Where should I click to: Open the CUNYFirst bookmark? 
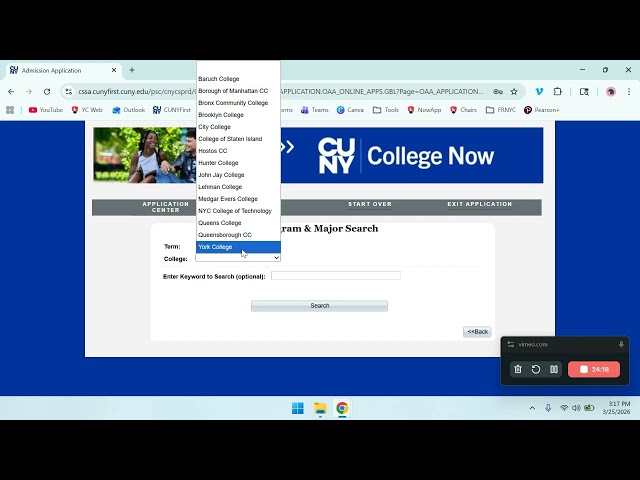tap(171, 110)
